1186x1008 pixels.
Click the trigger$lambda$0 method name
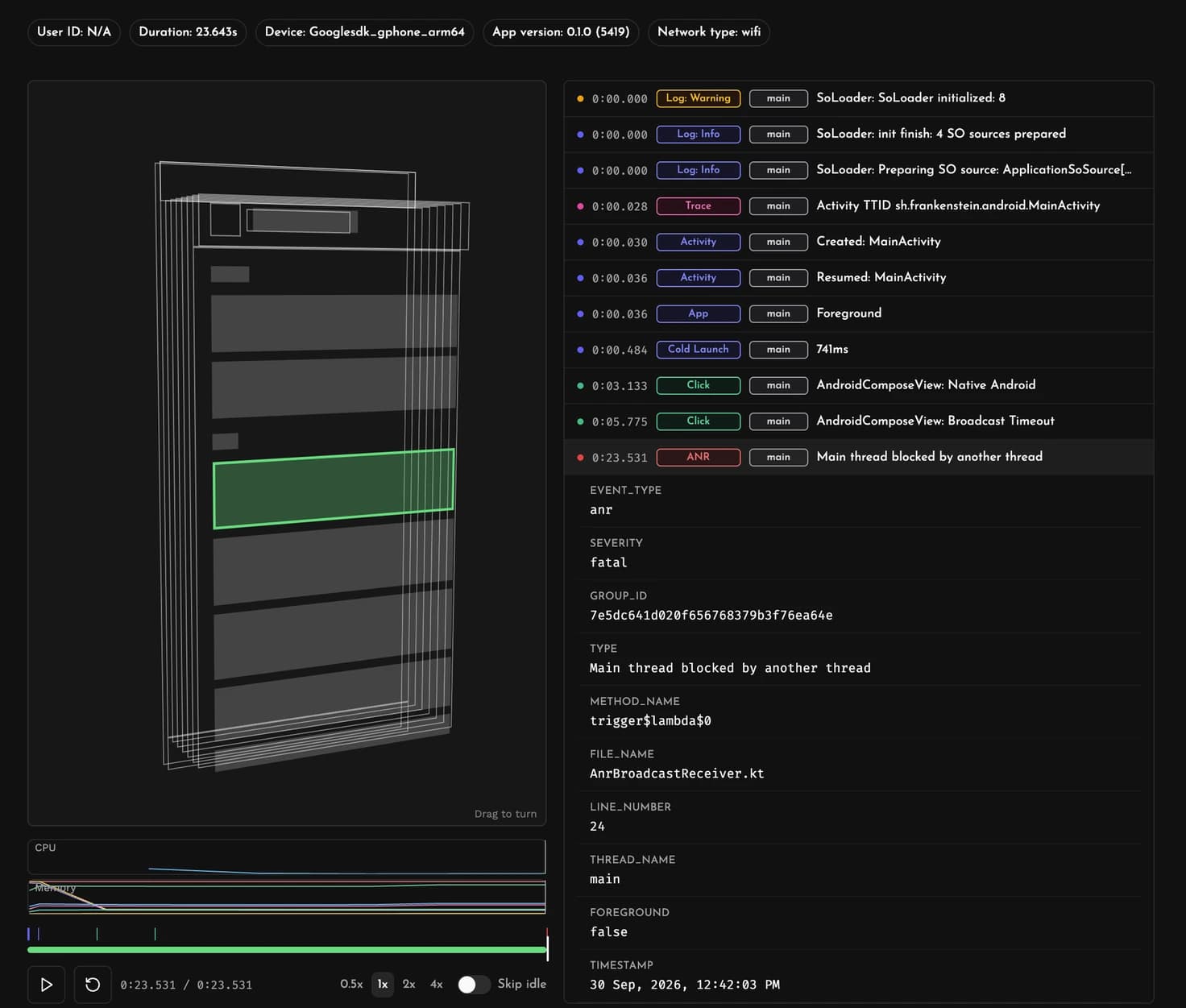(650, 721)
